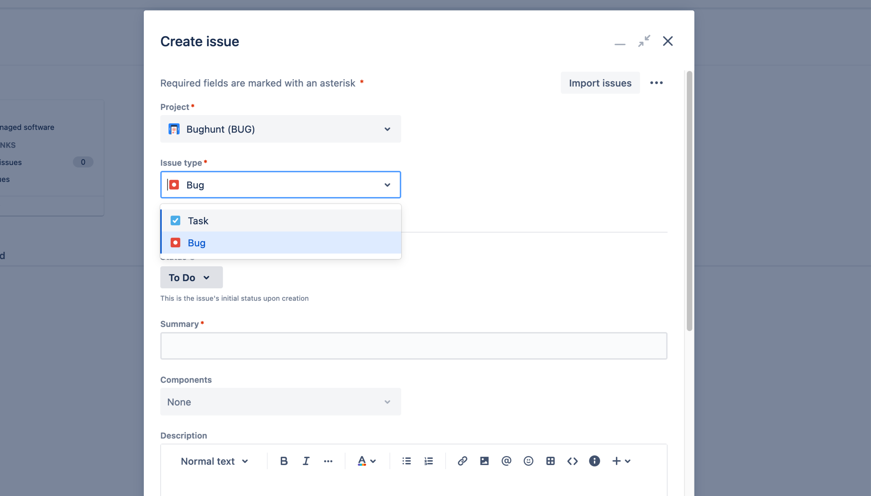Toggle bold formatting in description
This screenshot has width=871, height=496.
[284, 461]
